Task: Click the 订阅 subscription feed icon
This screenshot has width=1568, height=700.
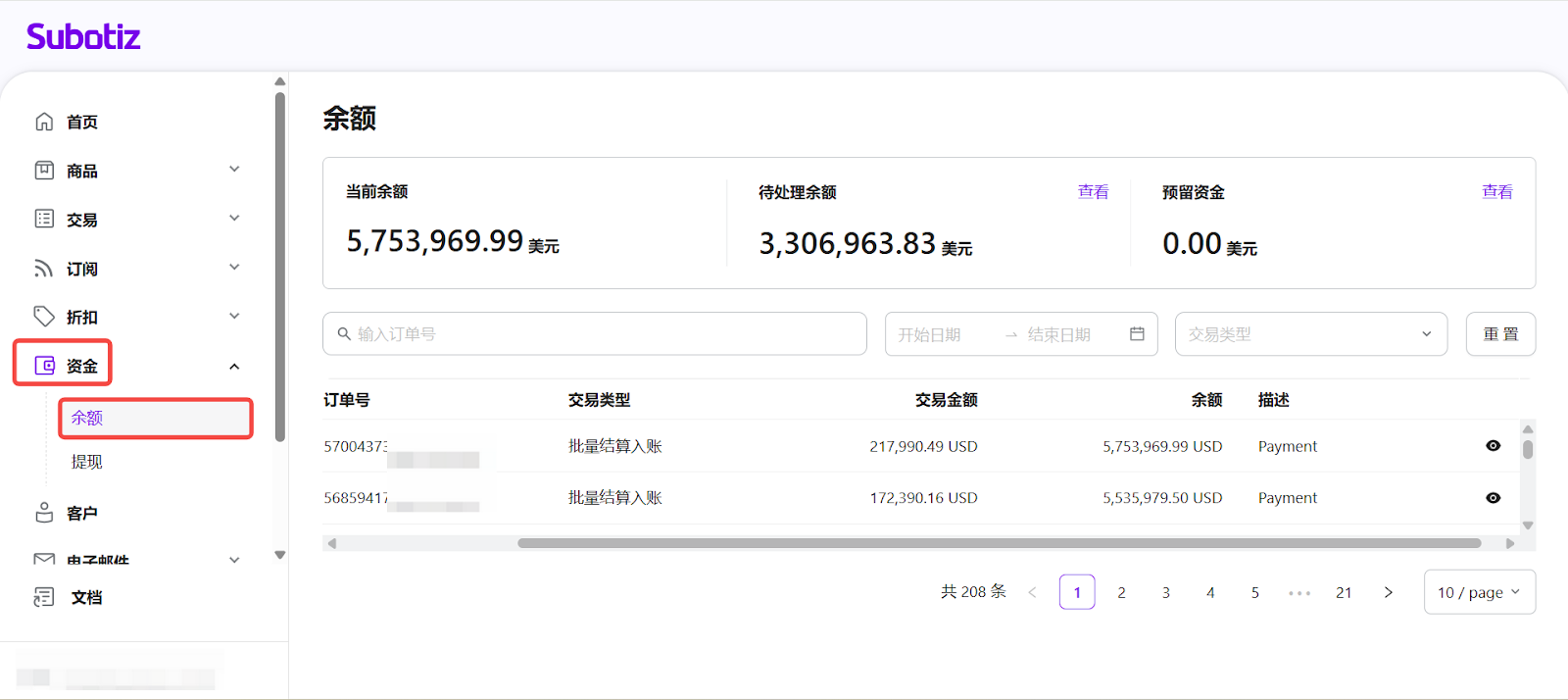Action: [x=44, y=268]
